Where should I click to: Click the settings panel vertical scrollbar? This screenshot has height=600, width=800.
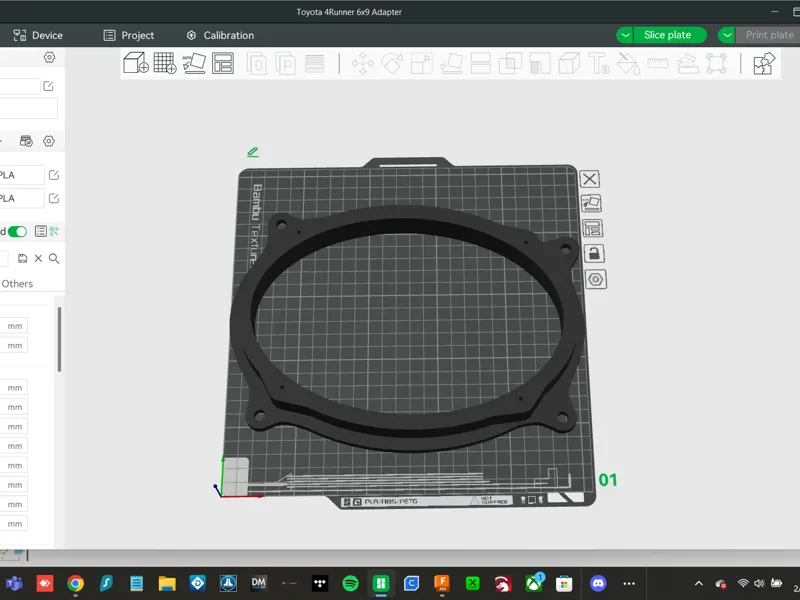(59, 339)
